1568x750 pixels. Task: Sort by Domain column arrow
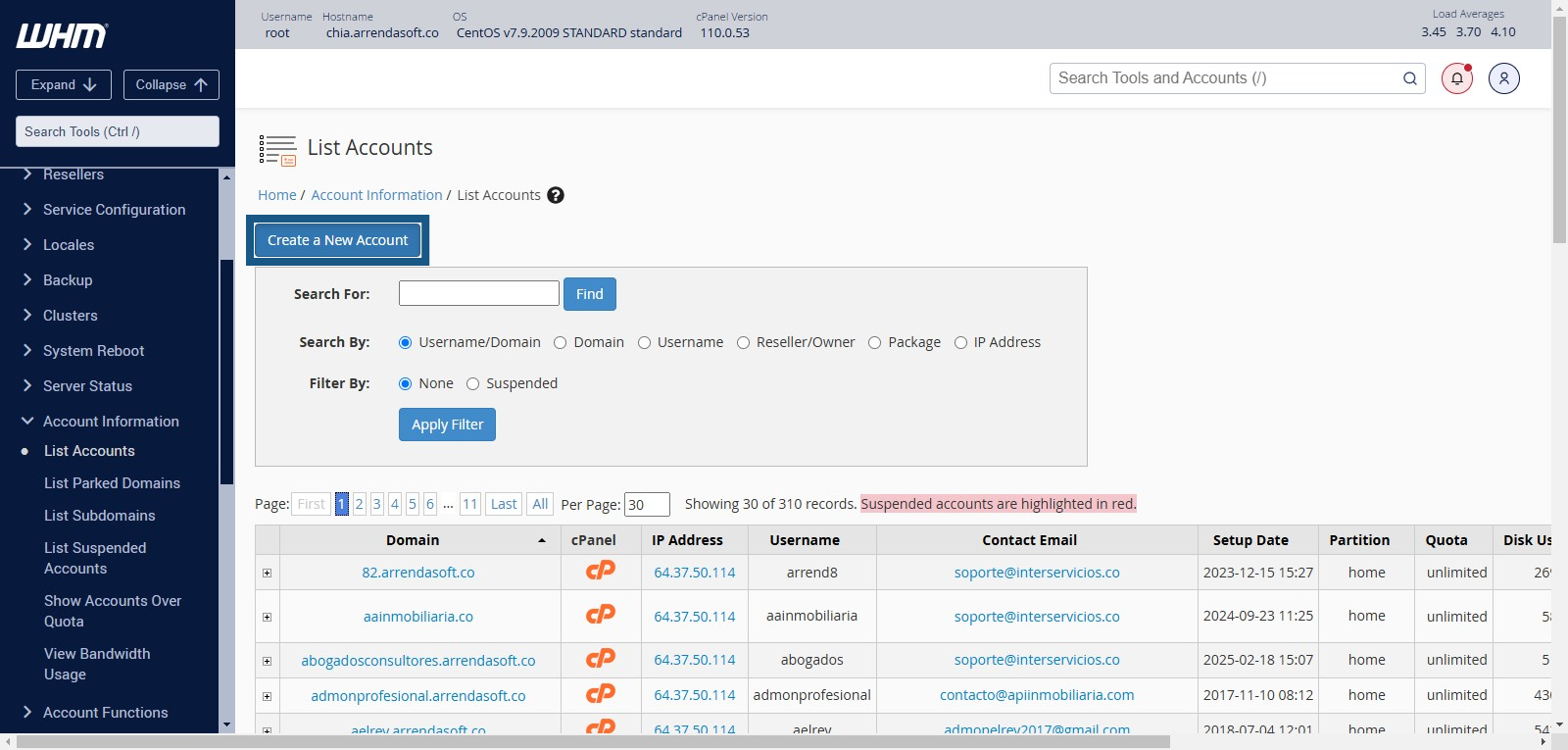(x=542, y=541)
